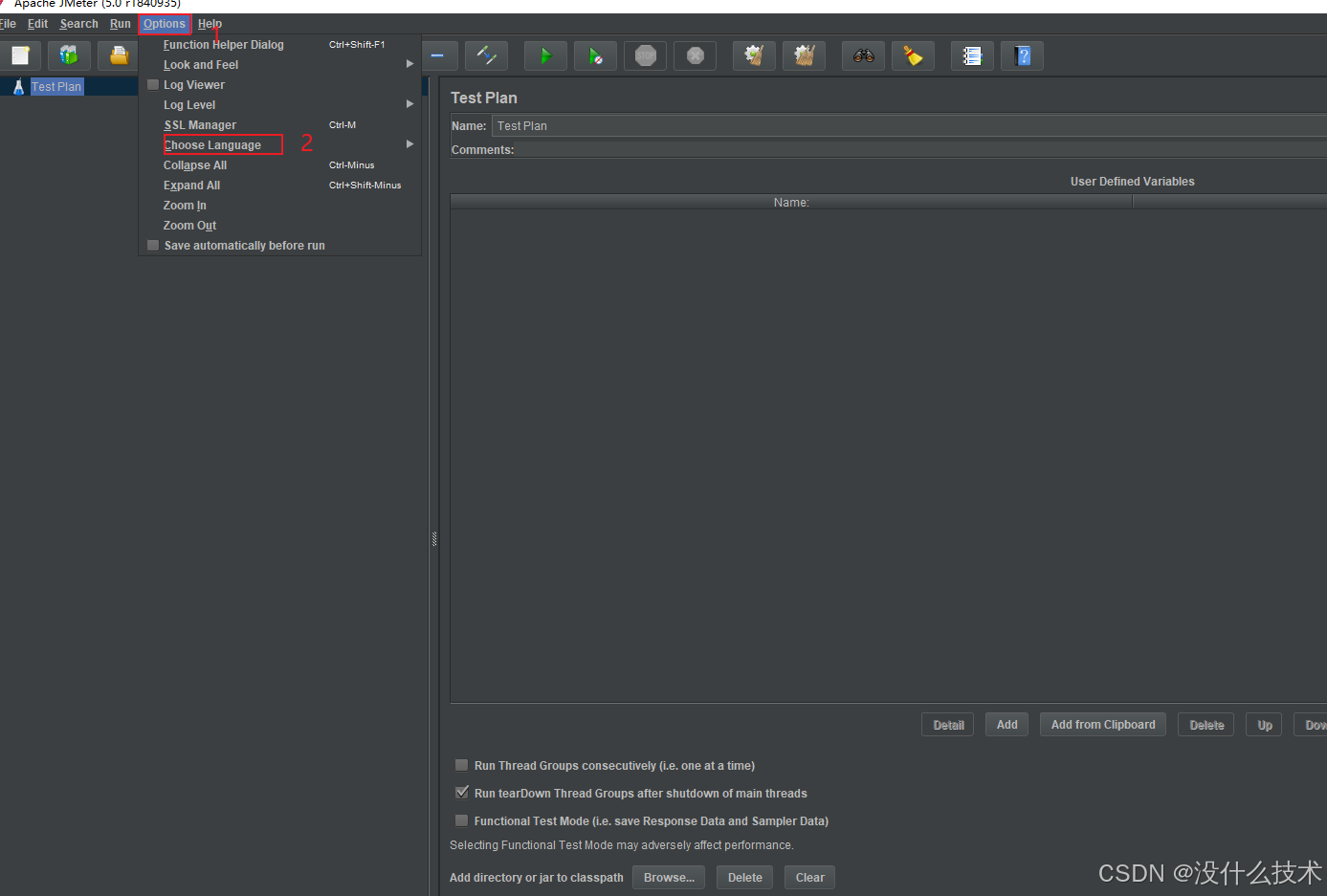Click the Browse... classpath button

[x=669, y=877]
